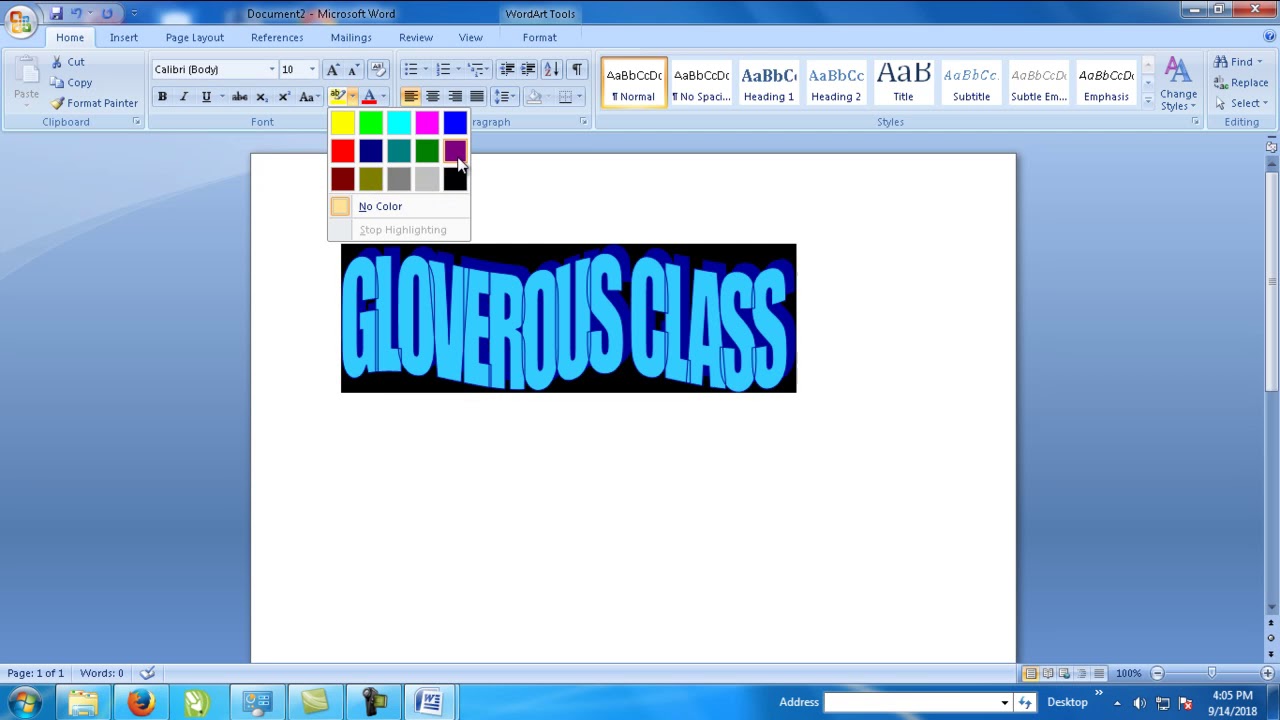Click the Paste button
1280x720 pixels.
(x=26, y=80)
